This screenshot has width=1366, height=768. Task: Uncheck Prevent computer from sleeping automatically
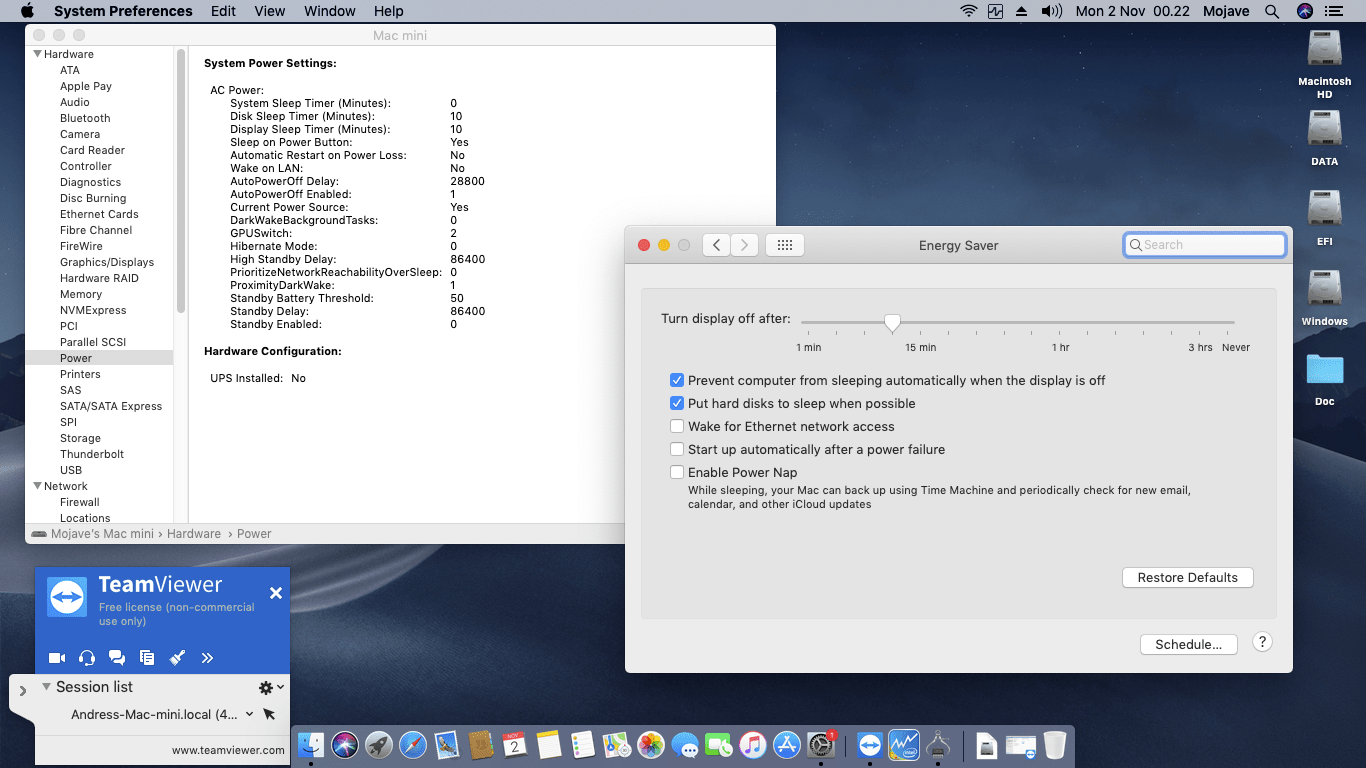pyautogui.click(x=677, y=381)
